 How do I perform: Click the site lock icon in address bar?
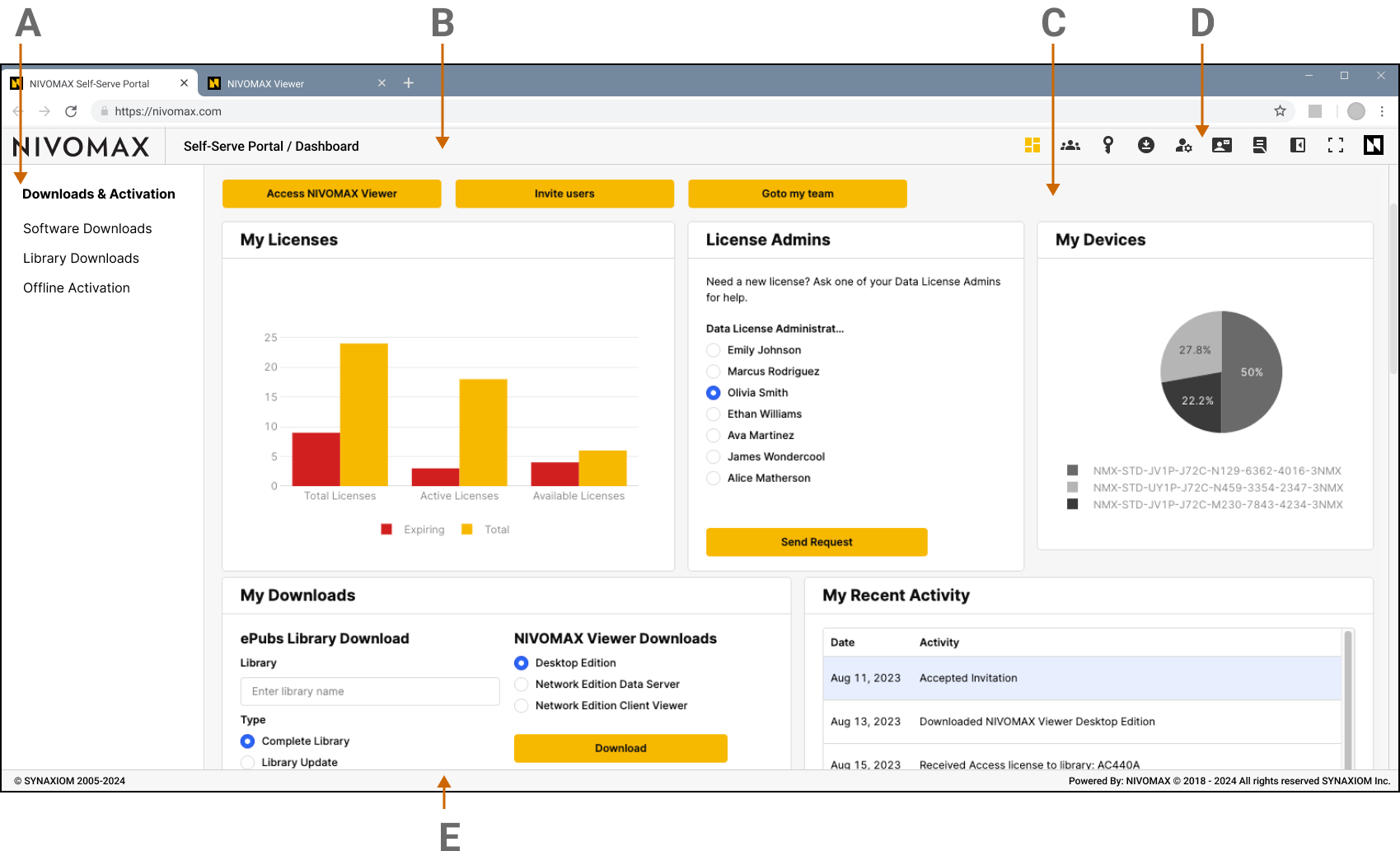point(104,110)
